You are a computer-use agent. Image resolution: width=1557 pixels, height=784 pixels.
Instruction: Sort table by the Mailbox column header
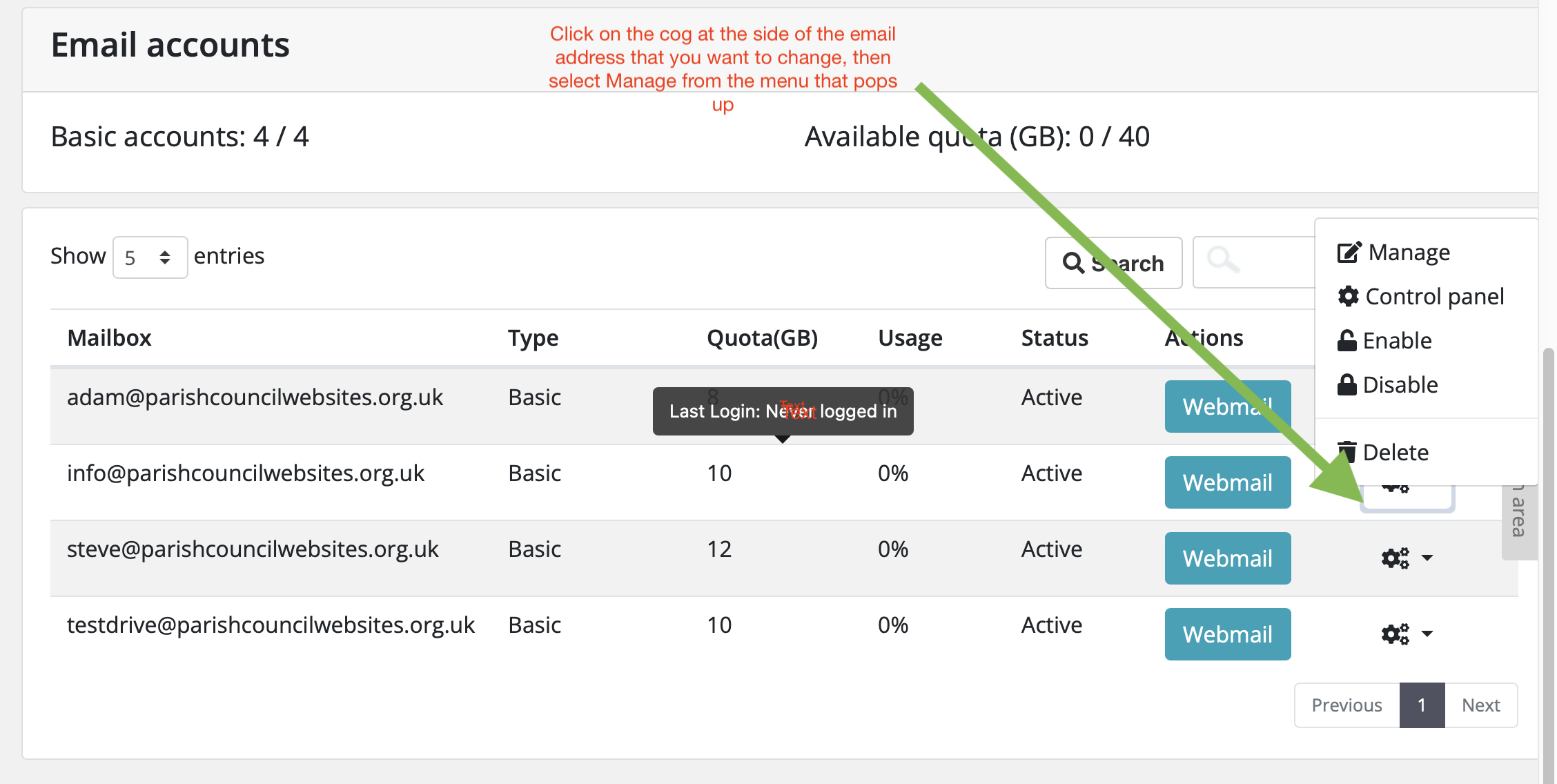pyautogui.click(x=109, y=338)
